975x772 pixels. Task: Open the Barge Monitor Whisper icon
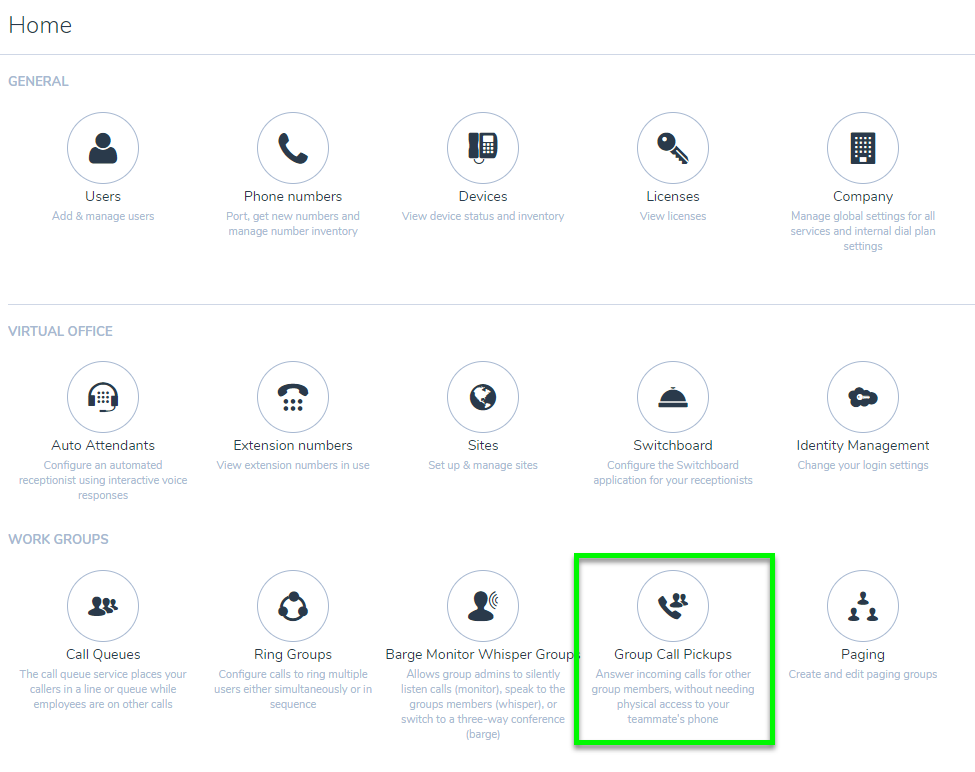(483, 606)
